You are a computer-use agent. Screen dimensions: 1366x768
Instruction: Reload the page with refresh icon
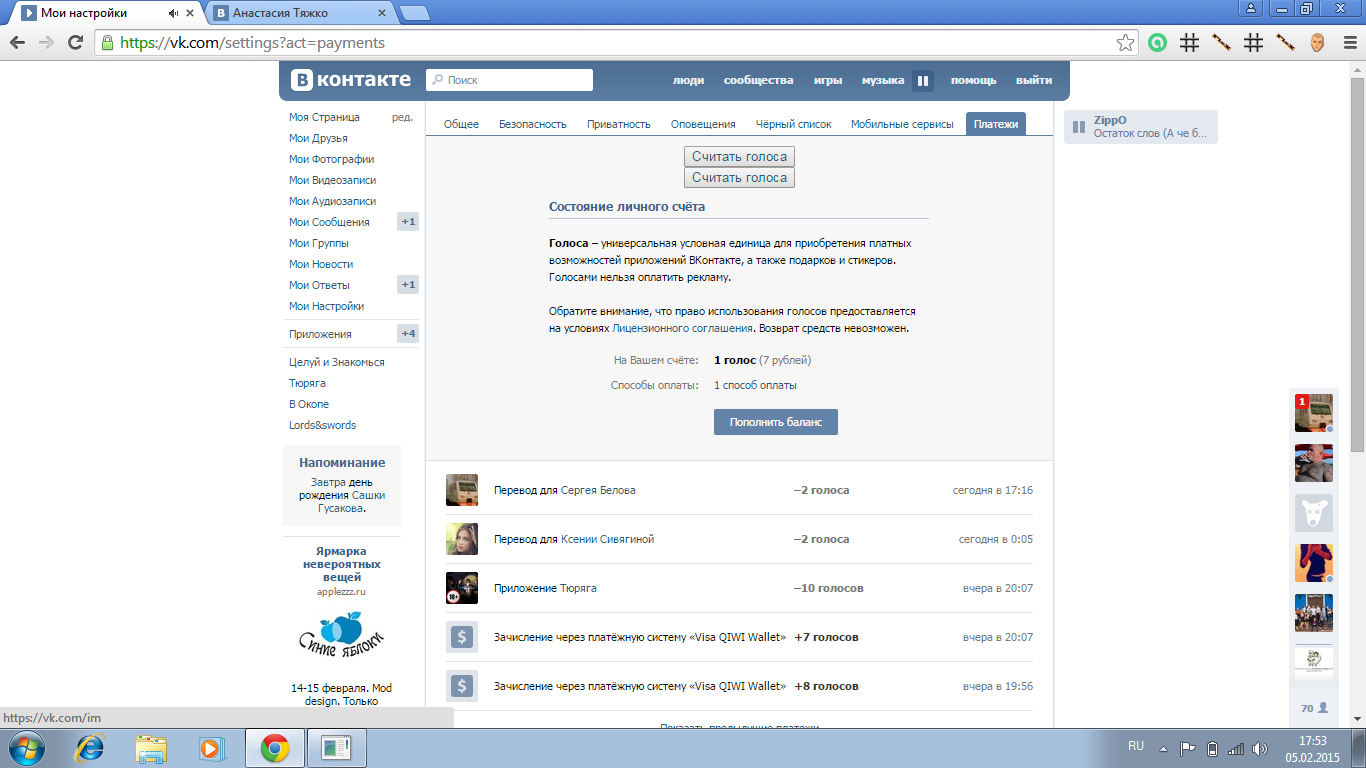click(75, 43)
